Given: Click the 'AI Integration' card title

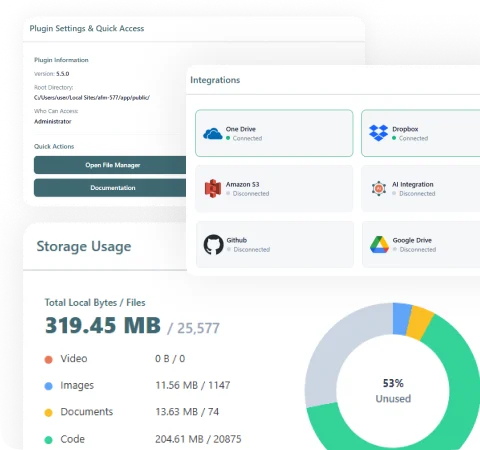Looking at the screenshot, I should point(413,184).
